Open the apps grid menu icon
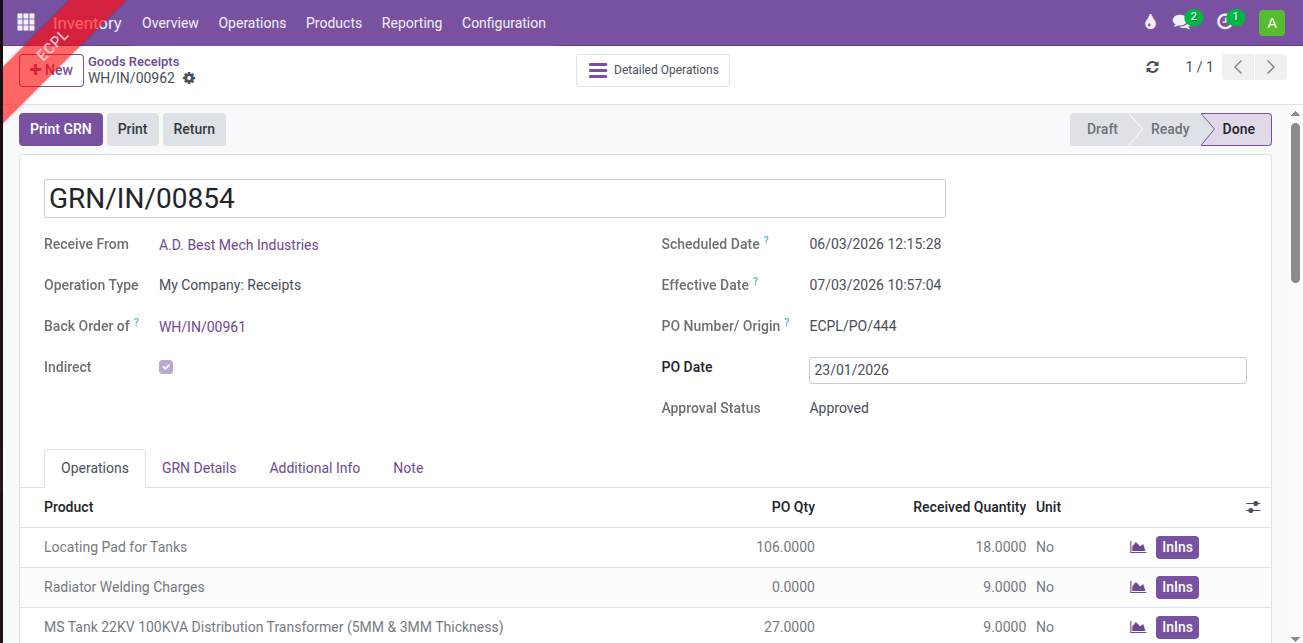Viewport: 1303px width, 643px height. click(26, 22)
